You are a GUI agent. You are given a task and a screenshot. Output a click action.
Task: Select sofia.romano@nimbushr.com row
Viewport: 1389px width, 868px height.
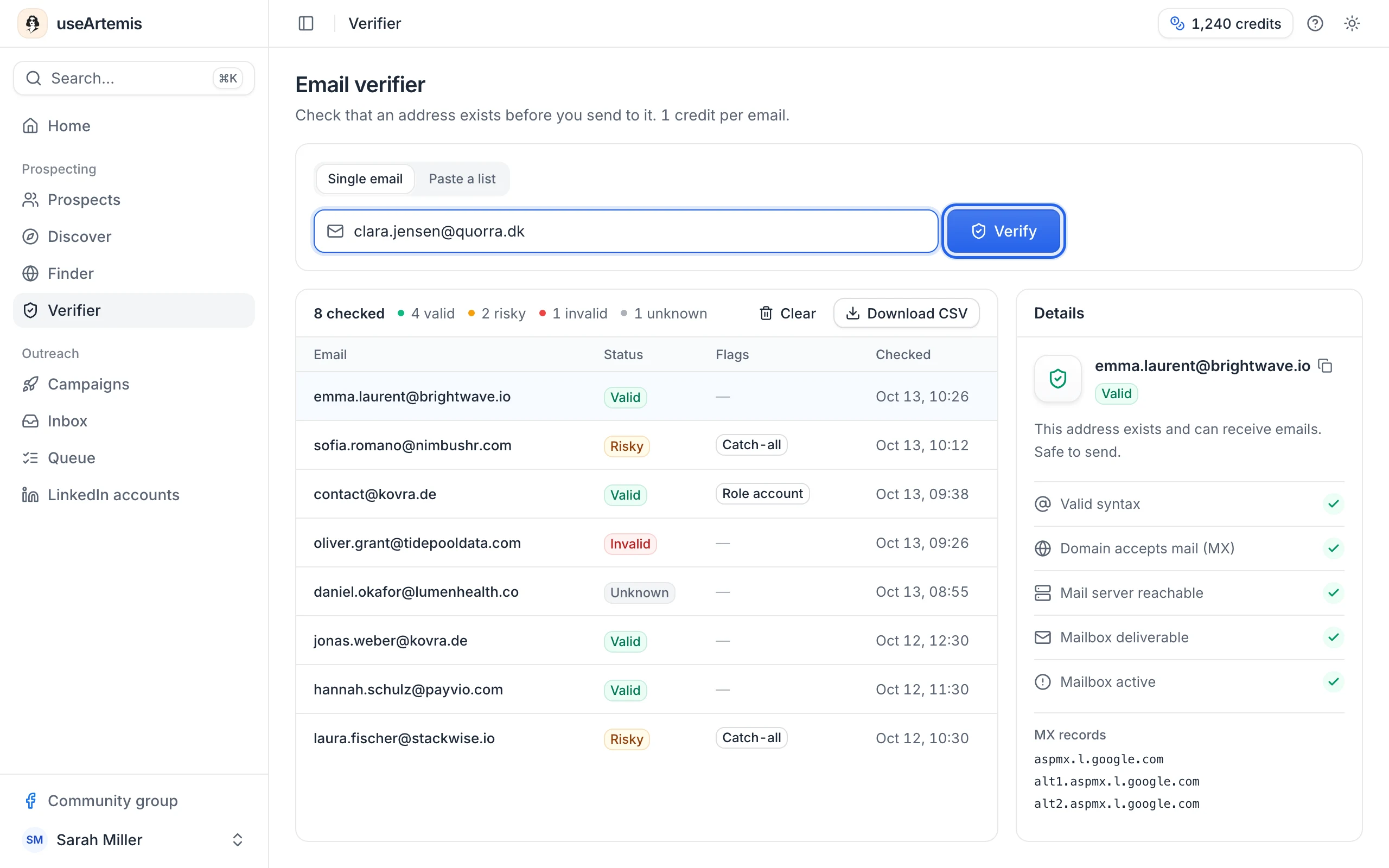point(646,445)
